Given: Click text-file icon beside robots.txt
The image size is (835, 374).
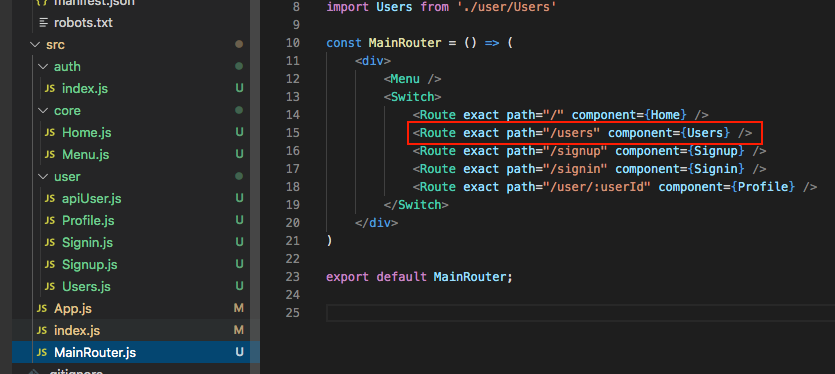Looking at the screenshot, I should (43, 23).
